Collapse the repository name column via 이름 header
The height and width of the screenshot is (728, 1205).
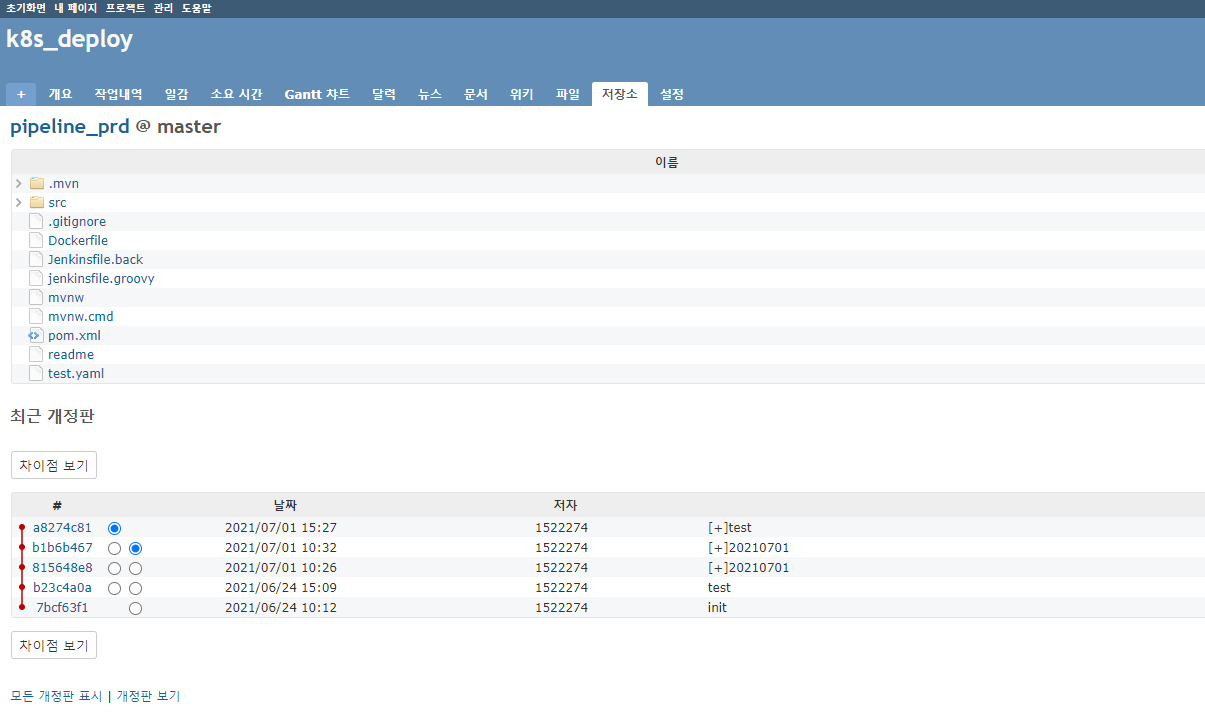[x=667, y=161]
